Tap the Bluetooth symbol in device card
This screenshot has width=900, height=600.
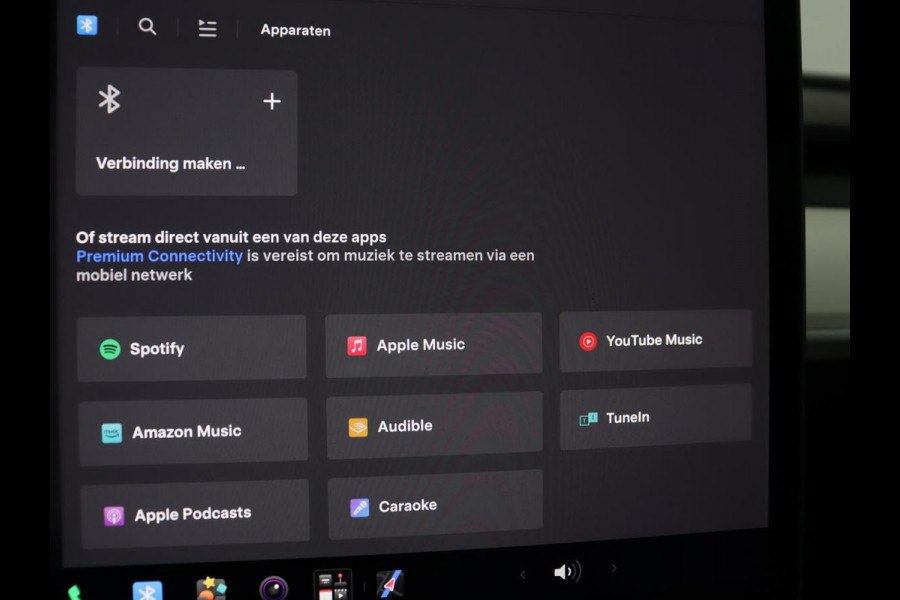click(x=109, y=99)
